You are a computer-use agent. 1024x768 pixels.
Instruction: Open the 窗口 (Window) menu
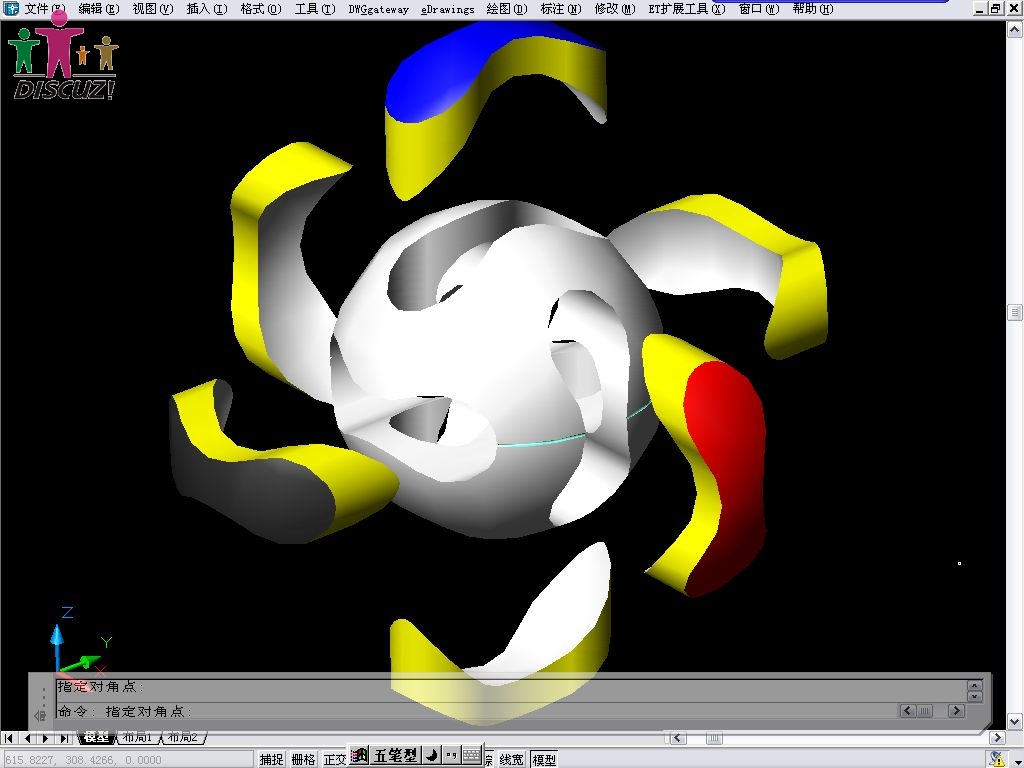[759, 9]
